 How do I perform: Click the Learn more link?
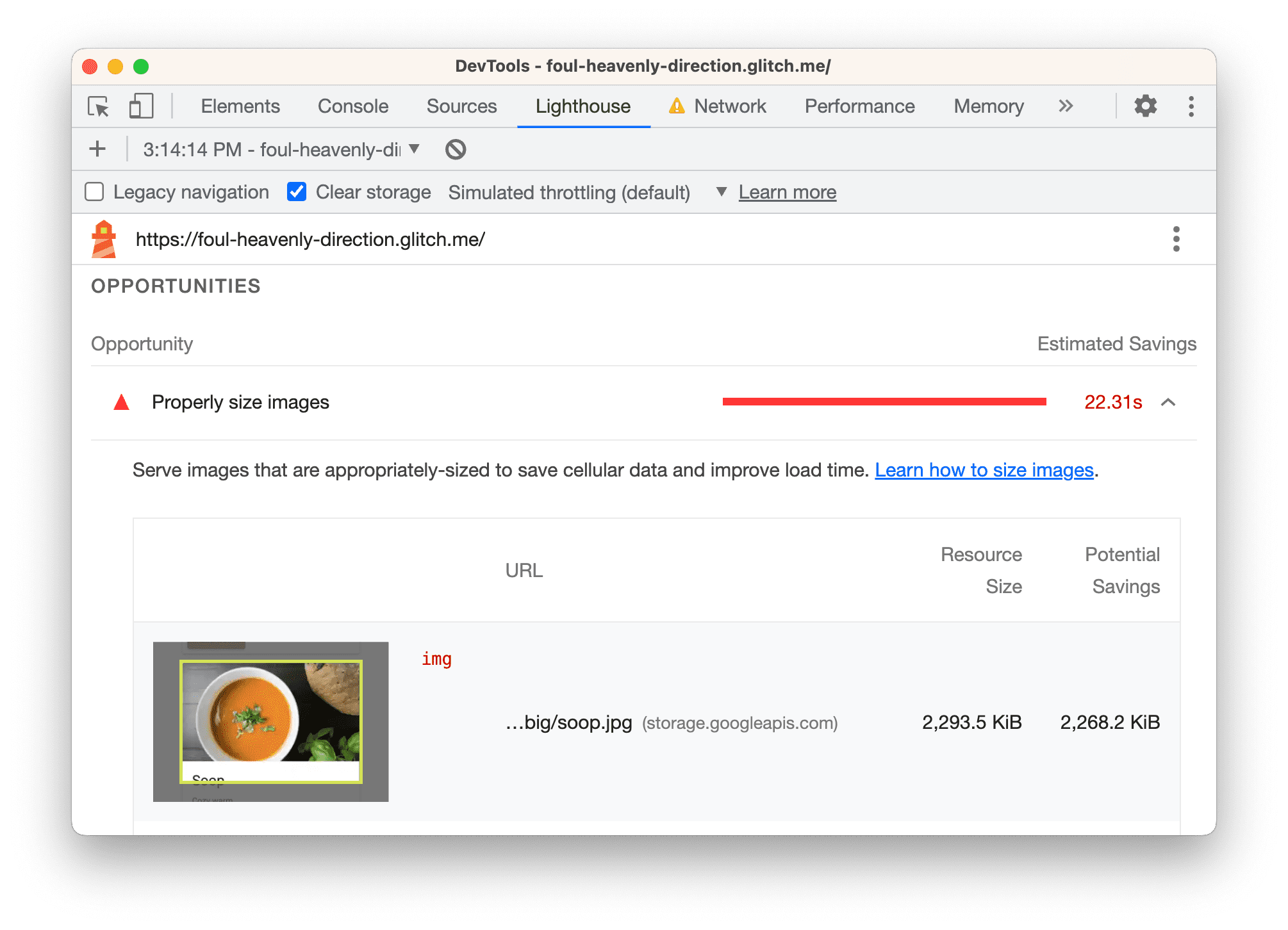coord(786,192)
